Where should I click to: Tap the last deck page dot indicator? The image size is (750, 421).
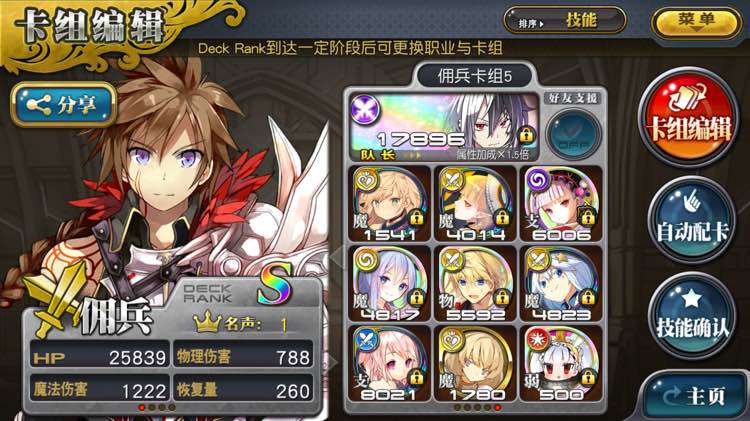498,408
